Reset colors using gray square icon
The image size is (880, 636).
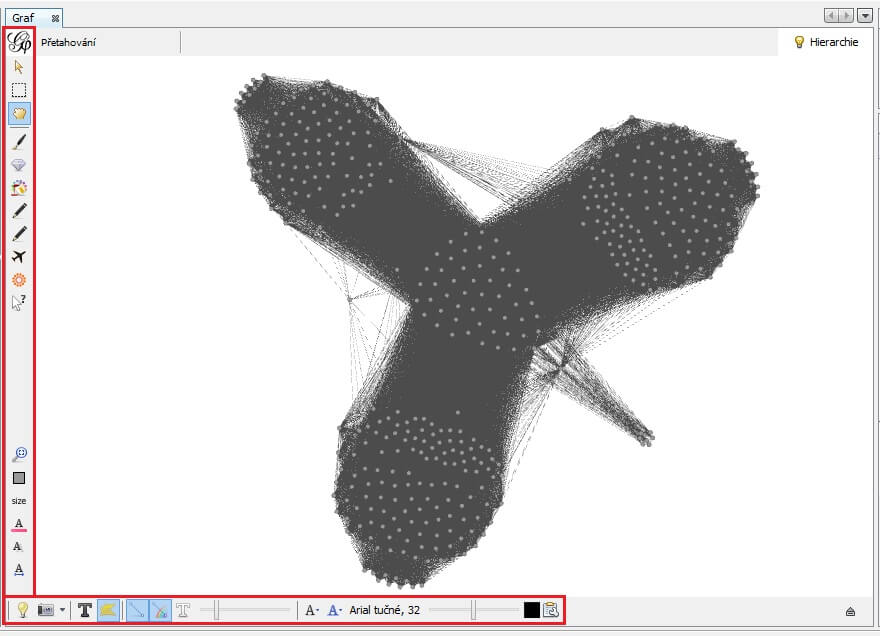pyautogui.click(x=19, y=478)
